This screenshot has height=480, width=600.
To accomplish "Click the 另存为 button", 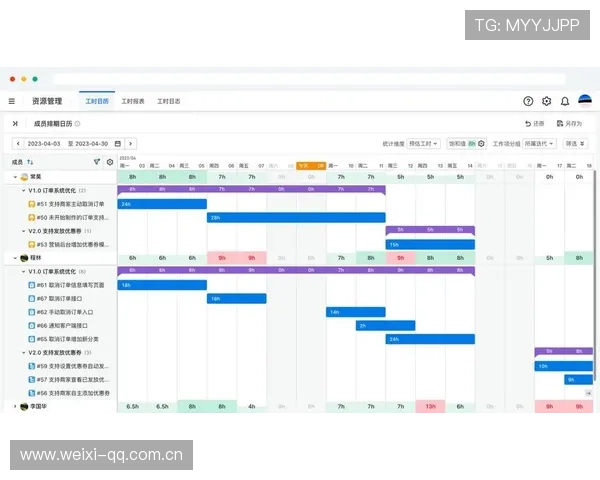I will click(569, 123).
